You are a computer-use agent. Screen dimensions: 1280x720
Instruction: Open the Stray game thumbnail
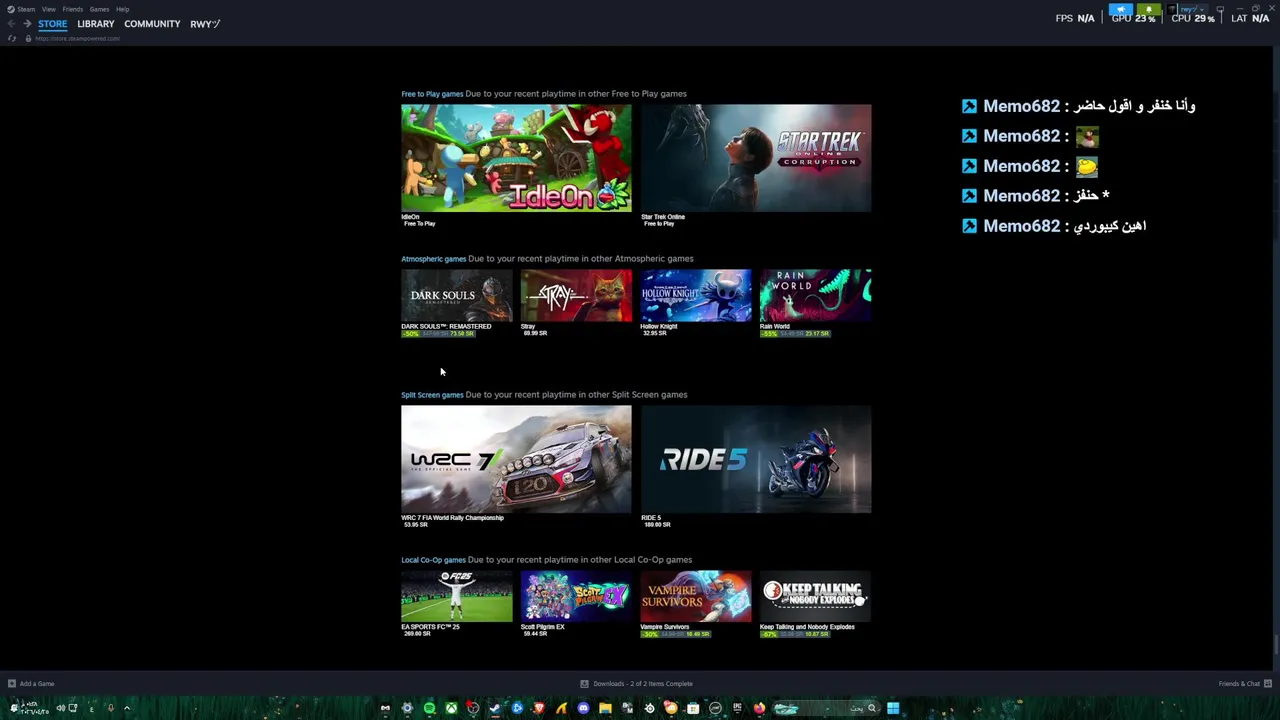tap(576, 295)
